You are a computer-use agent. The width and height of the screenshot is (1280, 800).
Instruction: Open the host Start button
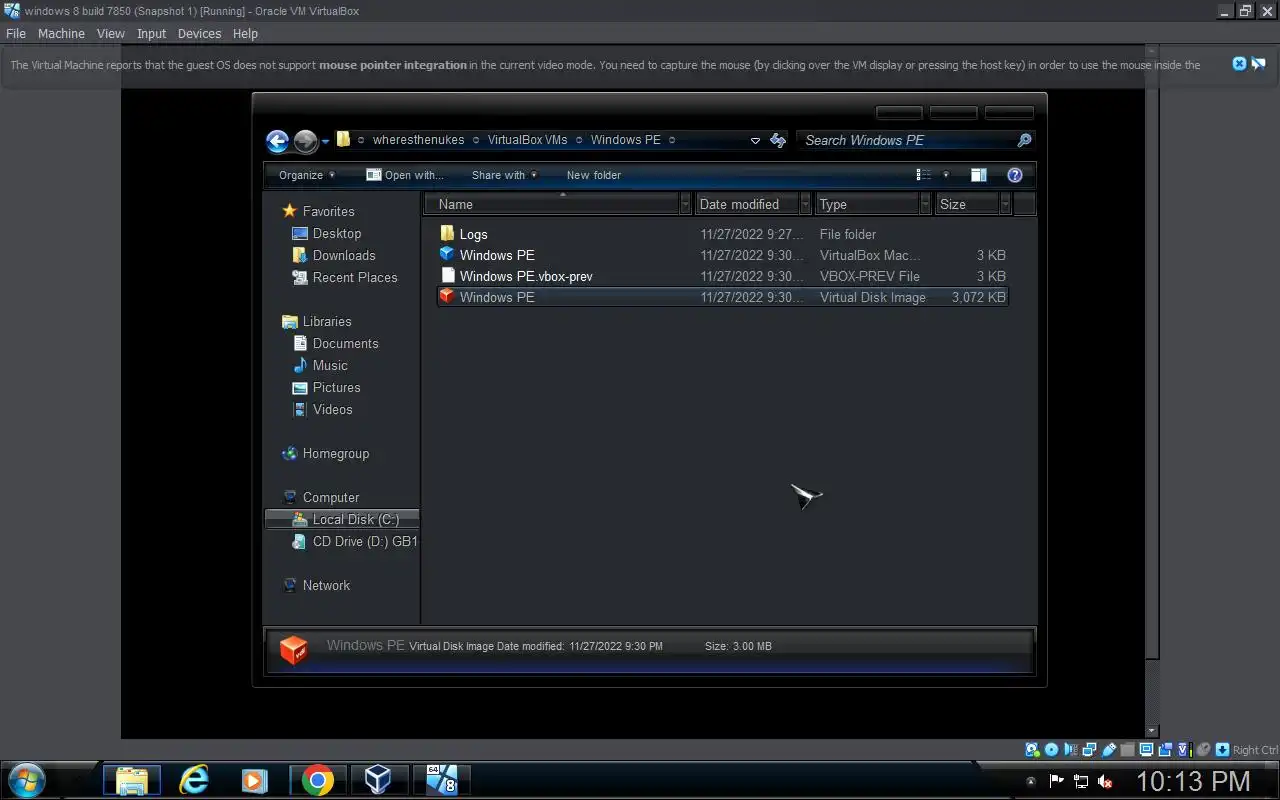point(26,780)
